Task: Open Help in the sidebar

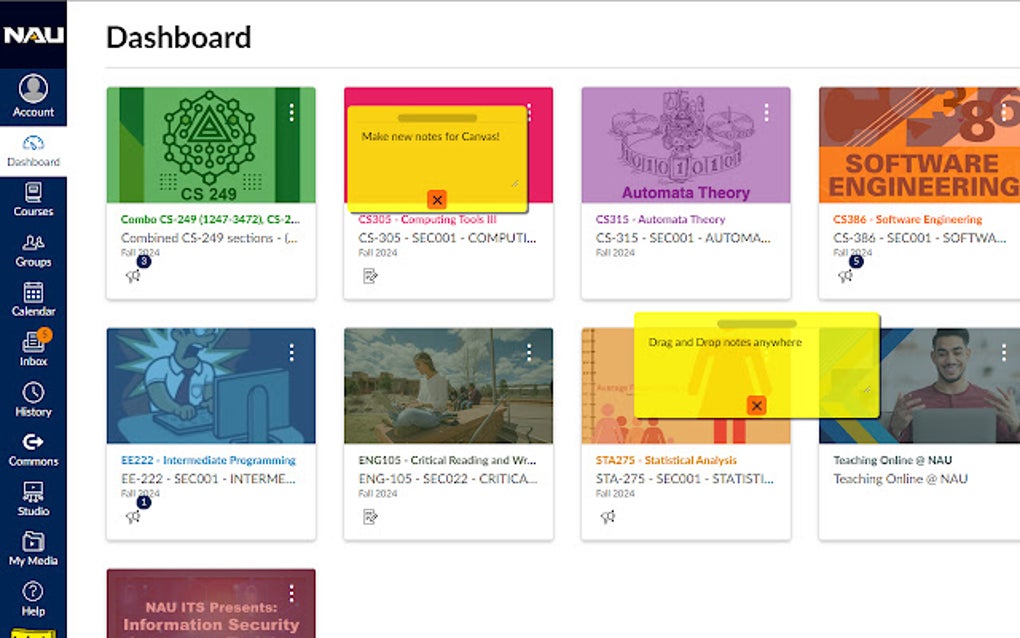Action: click(x=33, y=597)
